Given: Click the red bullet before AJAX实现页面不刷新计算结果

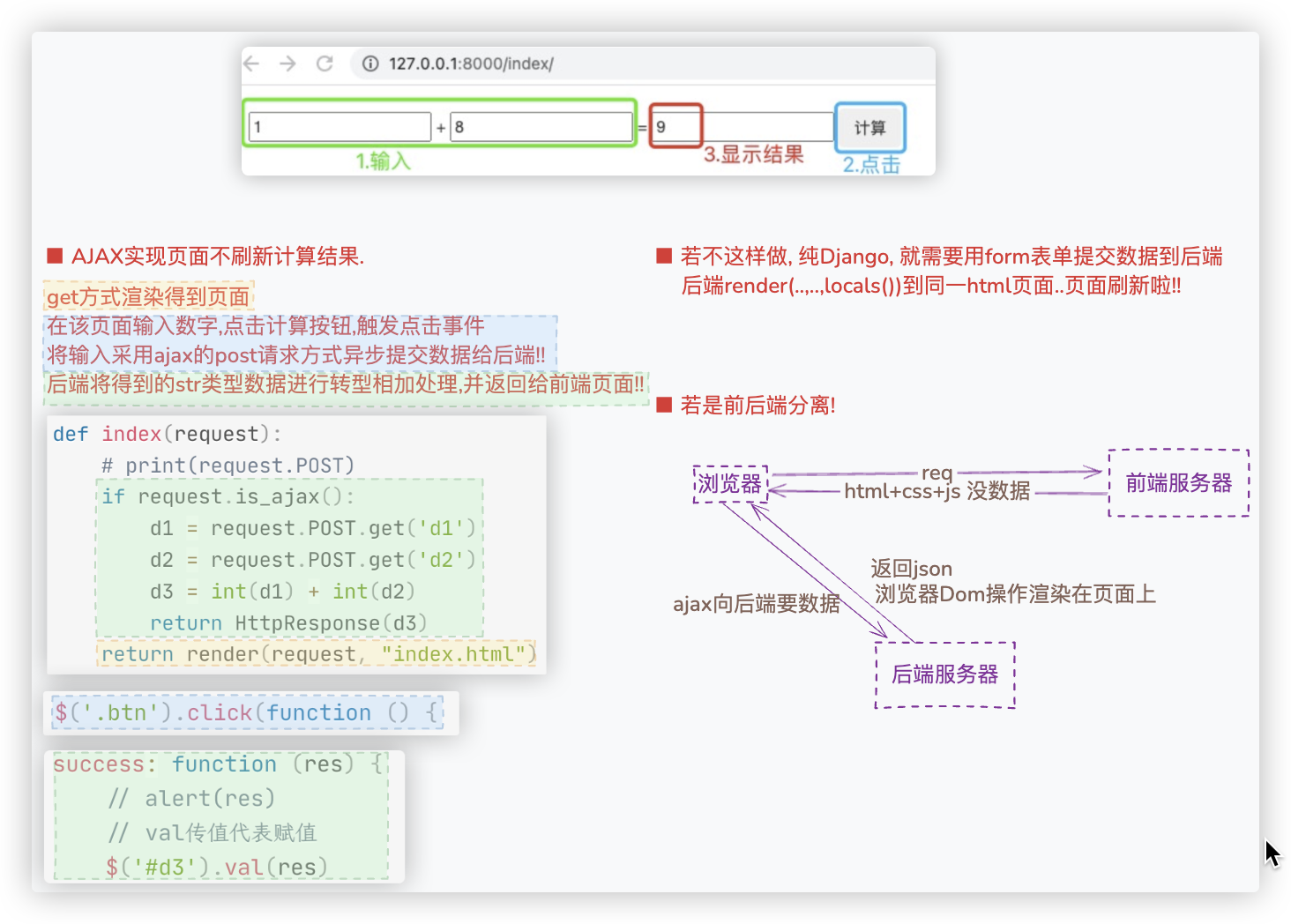Looking at the screenshot, I should click(x=55, y=257).
